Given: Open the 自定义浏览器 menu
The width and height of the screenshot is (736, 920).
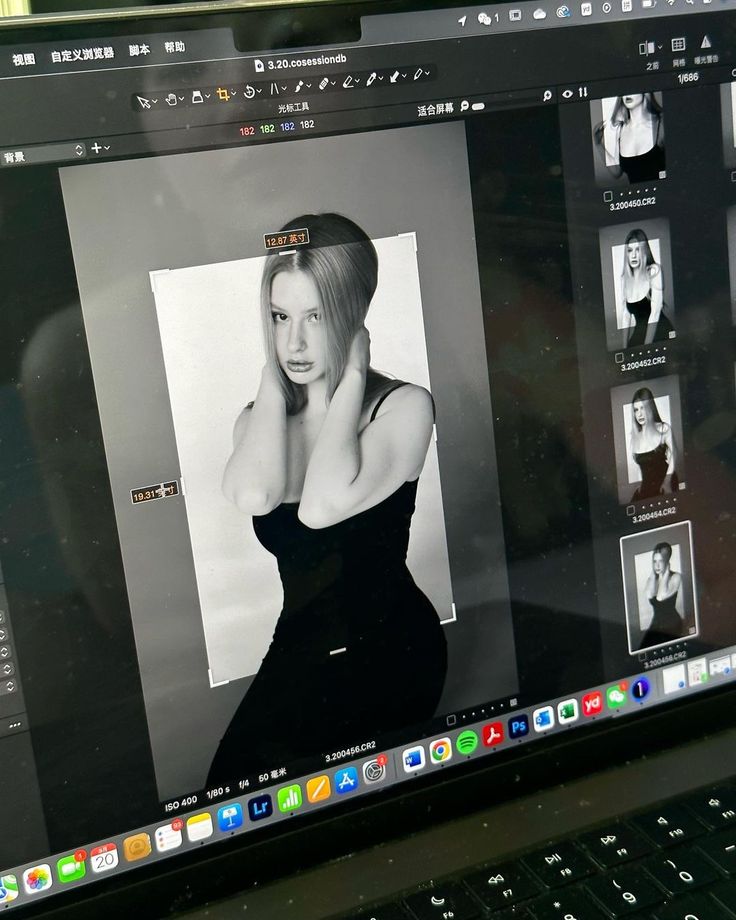Looking at the screenshot, I should click(82, 55).
